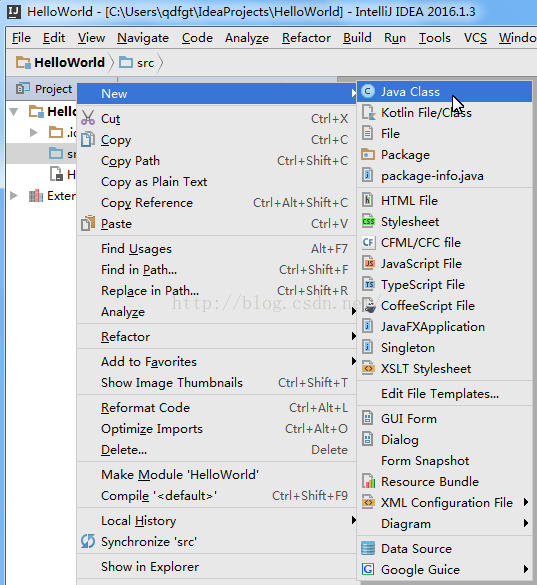The height and width of the screenshot is (585, 537).
Task: Click the JavaScript File icon
Action: [x=368, y=263]
